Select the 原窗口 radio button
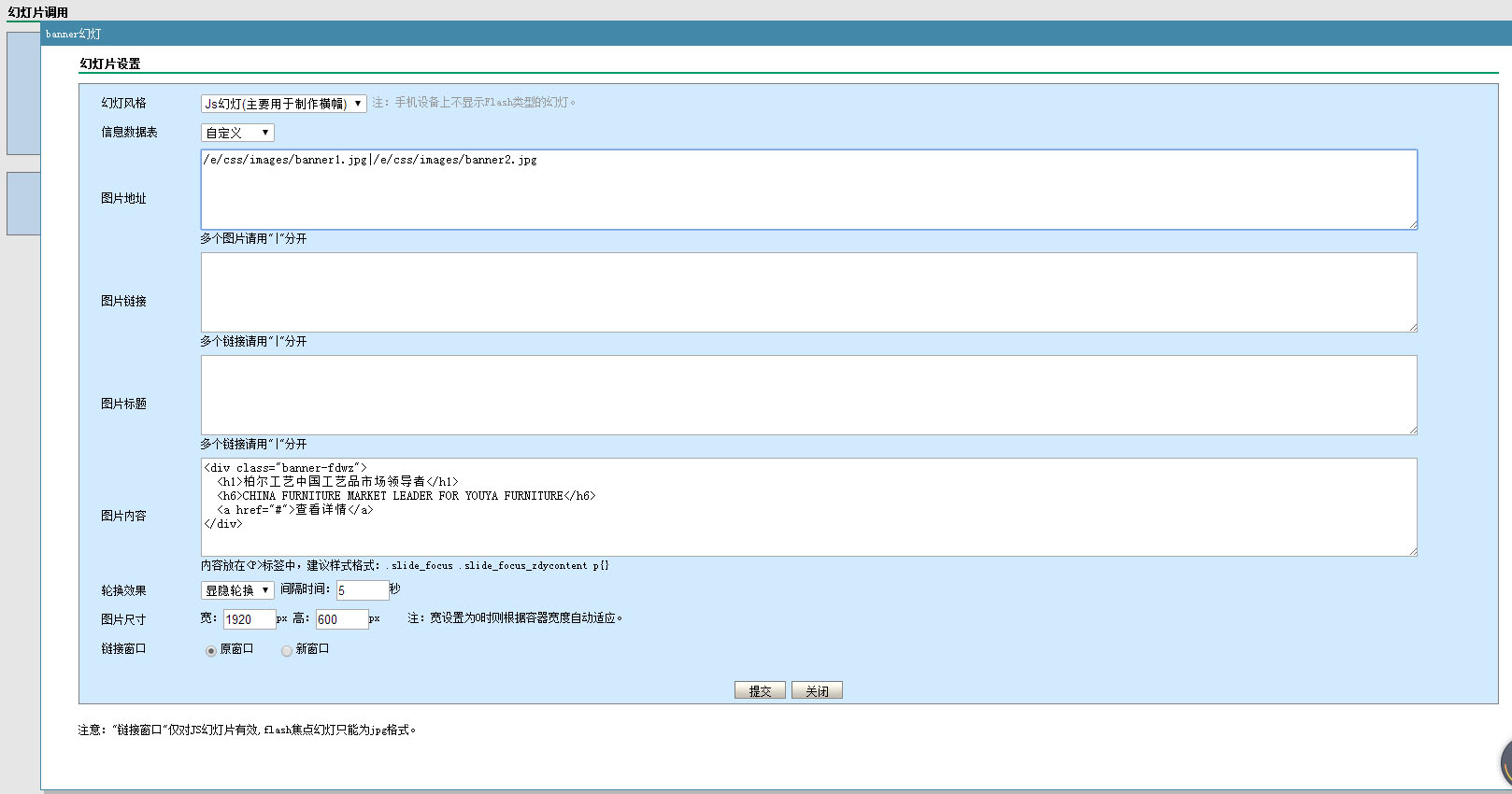Screen dimensions: 1512x794 211,651
